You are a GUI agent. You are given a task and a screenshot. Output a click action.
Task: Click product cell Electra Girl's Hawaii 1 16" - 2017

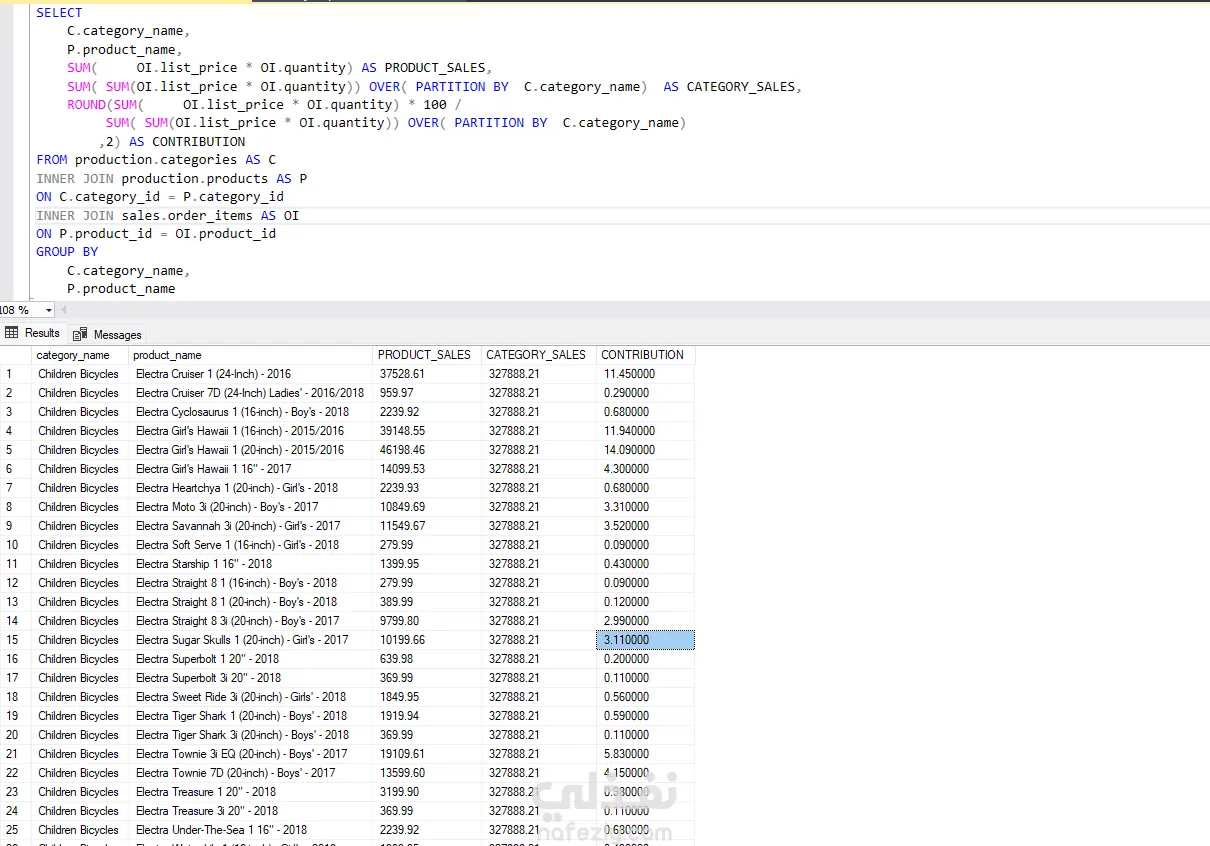coord(250,469)
